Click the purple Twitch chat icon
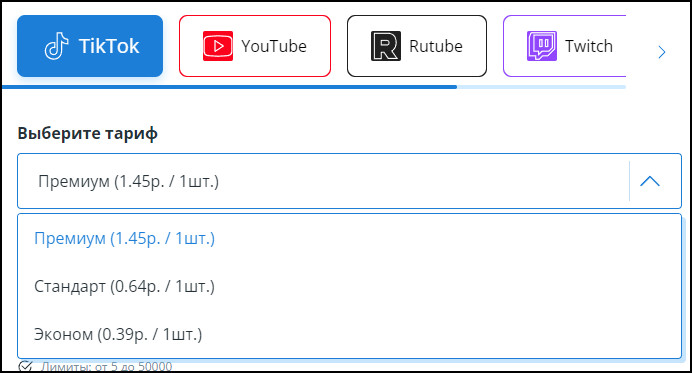Viewport: 692px width, 373px height. [x=542, y=46]
